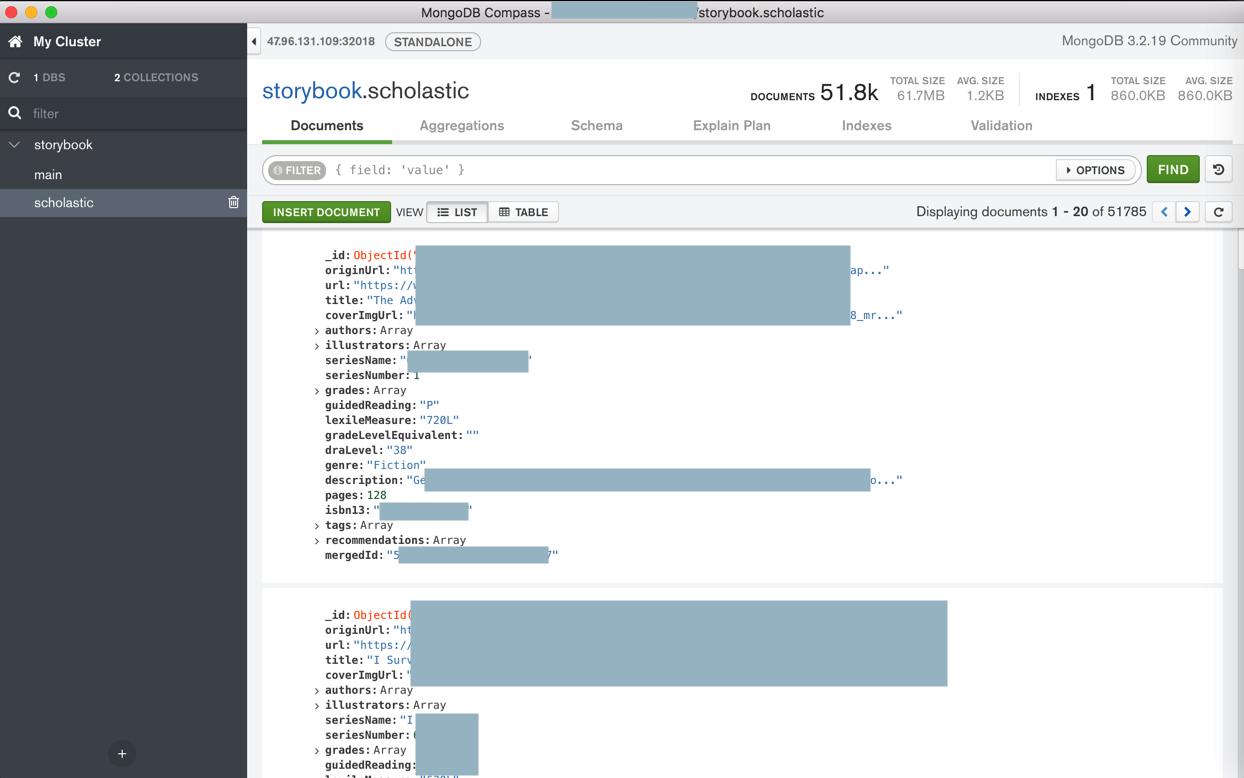This screenshot has height=778, width=1244.
Task: Click the DOCUMENTS 51.8k statistic
Action: pos(814,93)
